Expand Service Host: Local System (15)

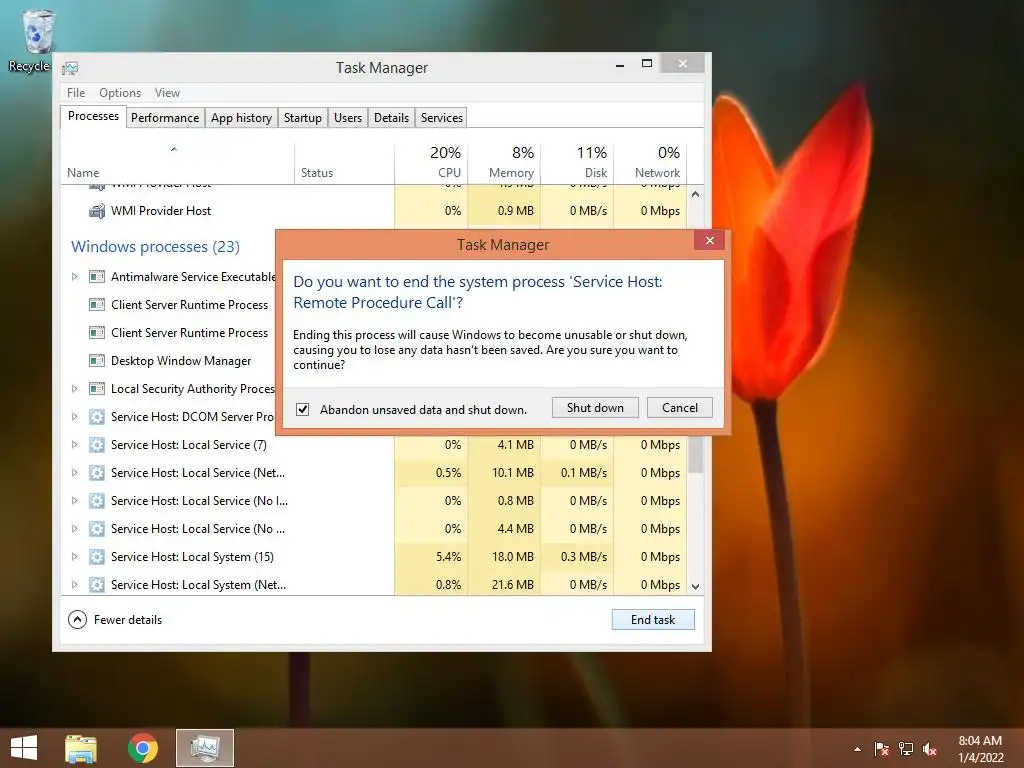click(74, 557)
